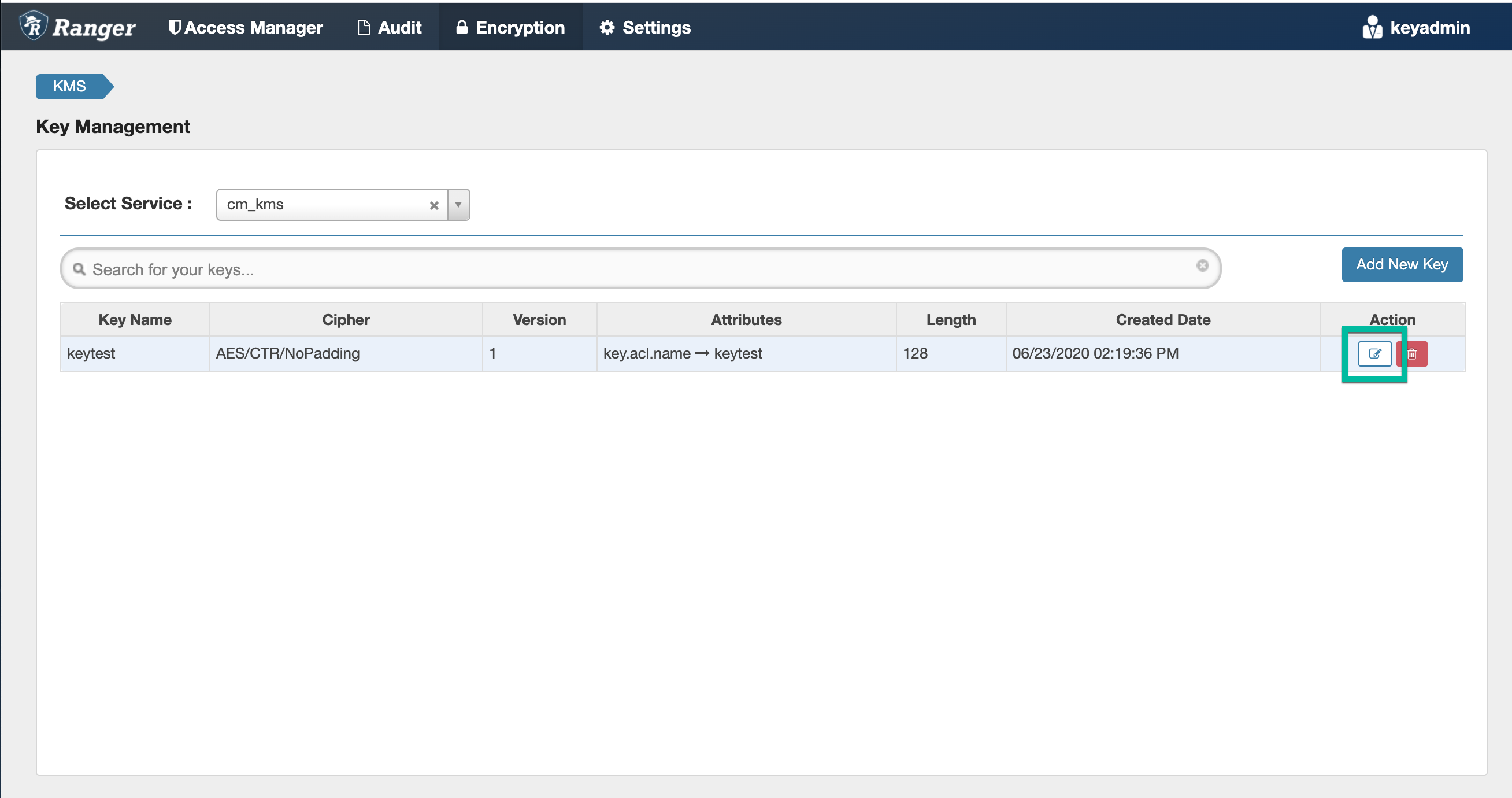Screen dimensions: 1512x798
Task: Click the Encryption lock icon
Action: coord(462,27)
